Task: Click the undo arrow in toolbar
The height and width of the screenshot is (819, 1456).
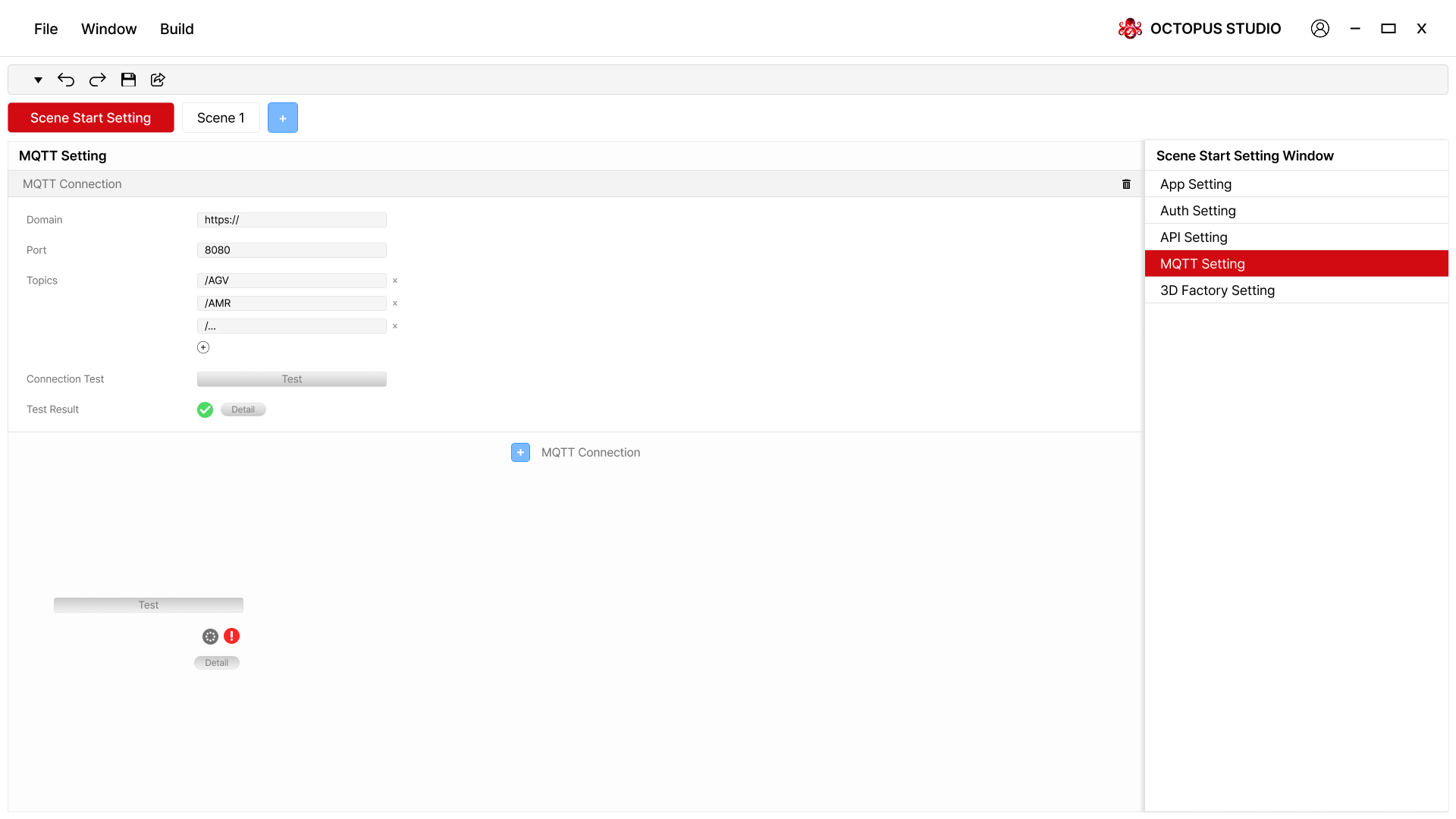Action: pyautogui.click(x=66, y=80)
